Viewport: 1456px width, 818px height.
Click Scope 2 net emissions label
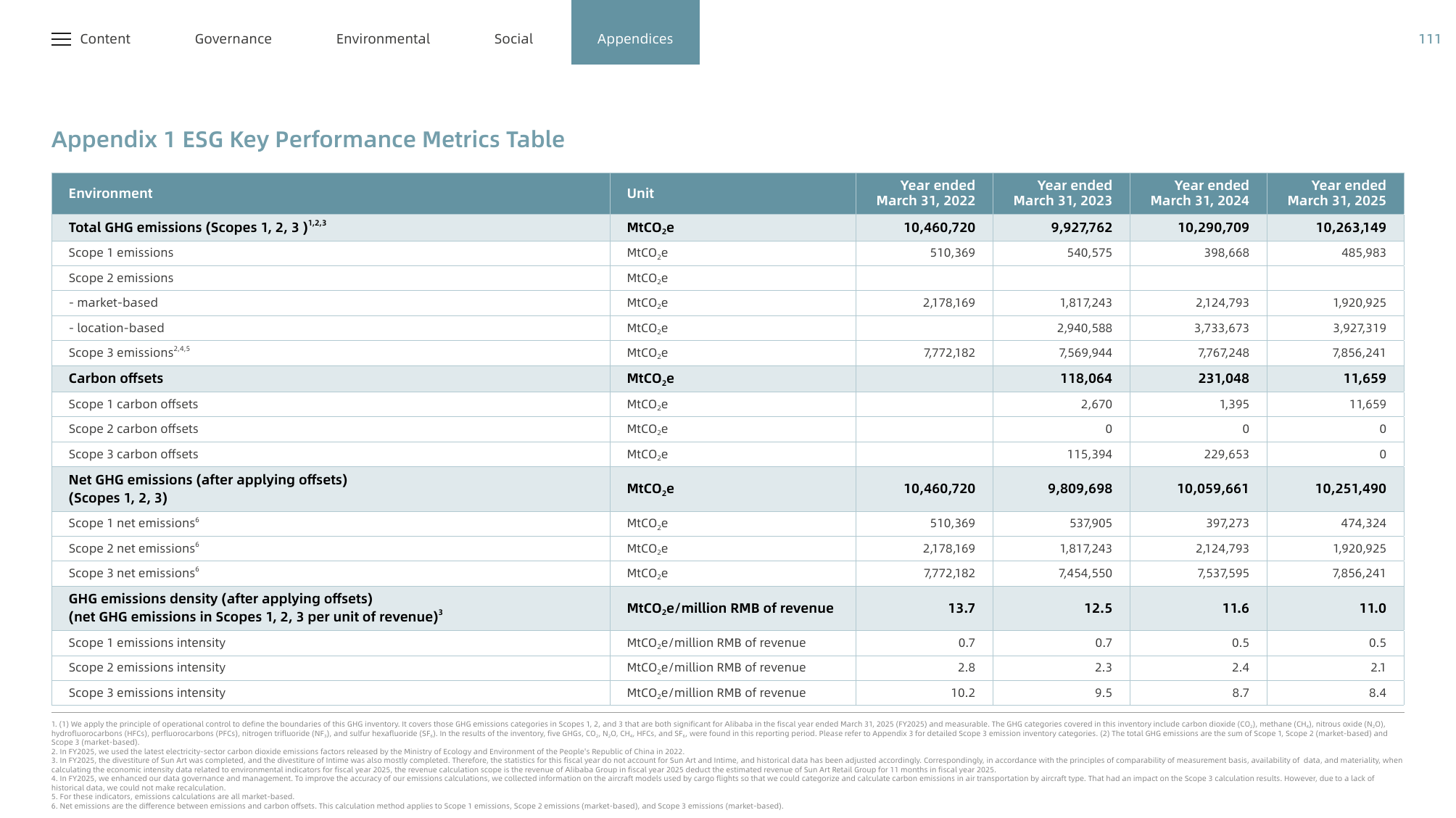click(133, 549)
